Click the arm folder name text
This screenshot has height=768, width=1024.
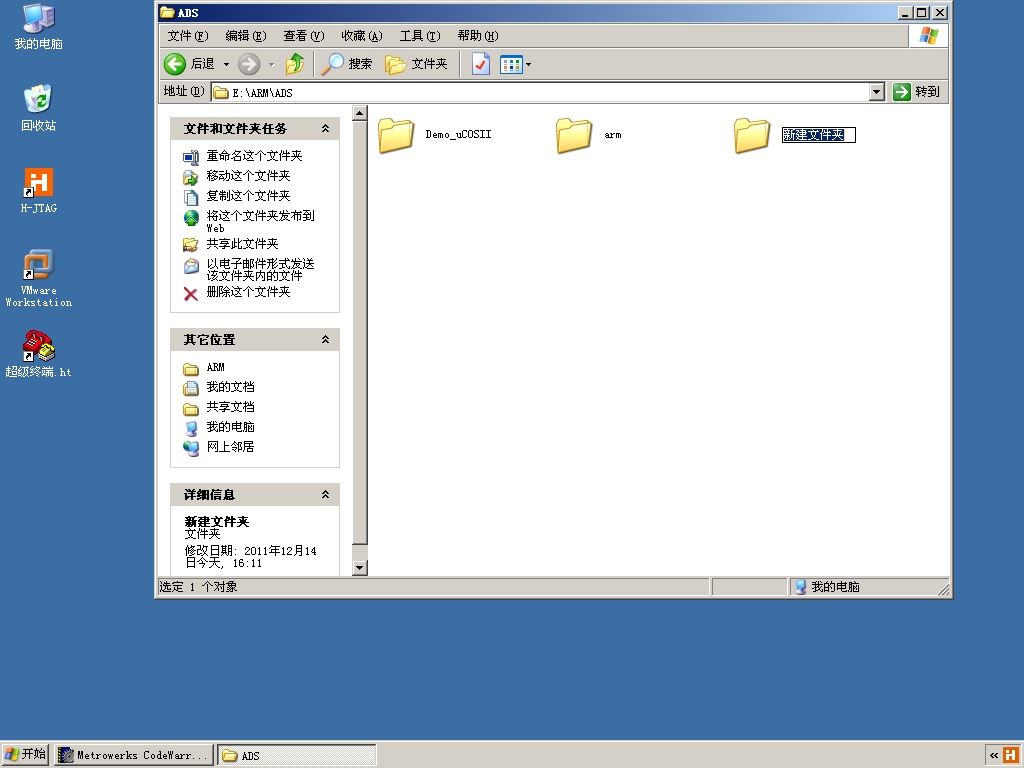(x=613, y=135)
